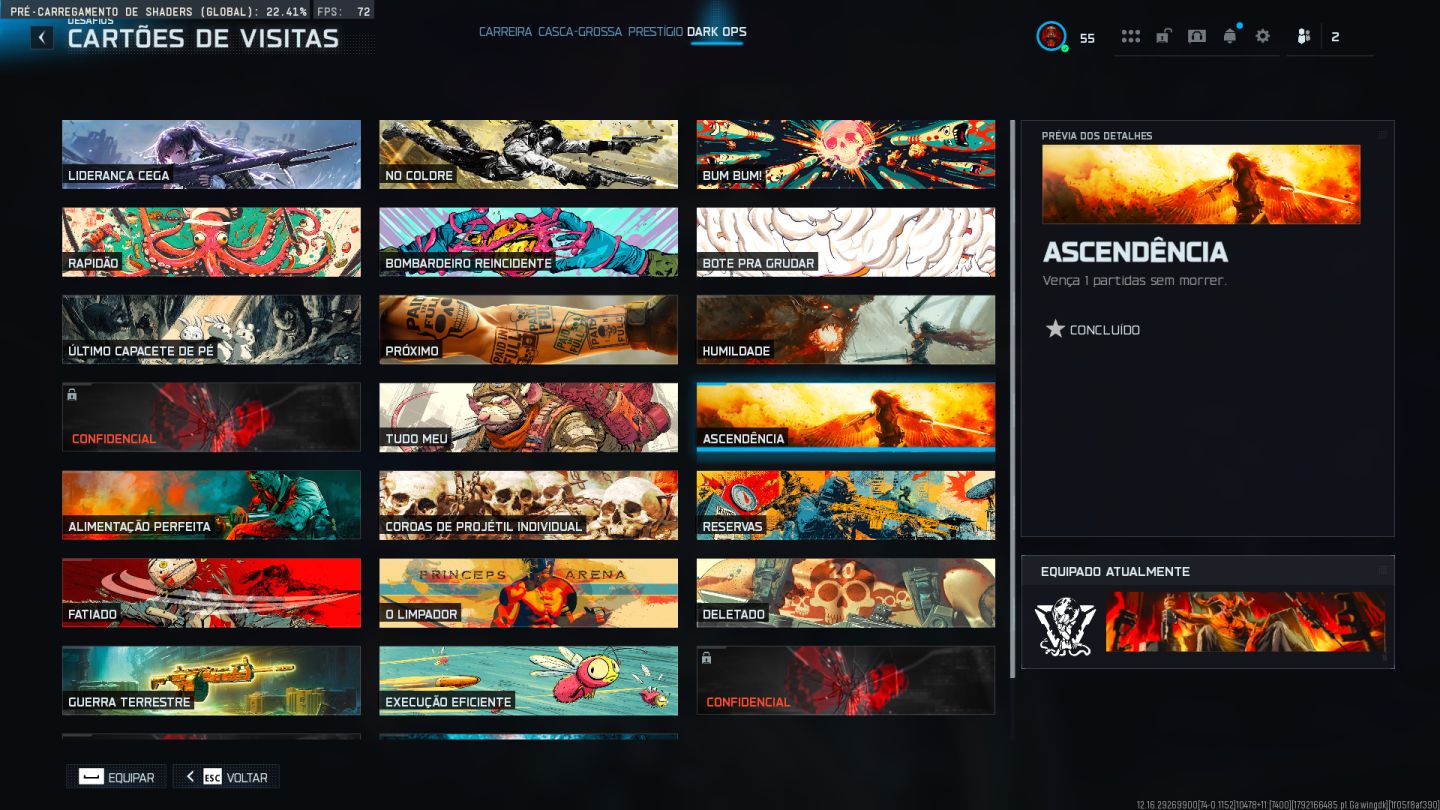Viewport: 1440px width, 810px height.
Task: Click the star icon beside Concluído
Action: click(x=1055, y=329)
